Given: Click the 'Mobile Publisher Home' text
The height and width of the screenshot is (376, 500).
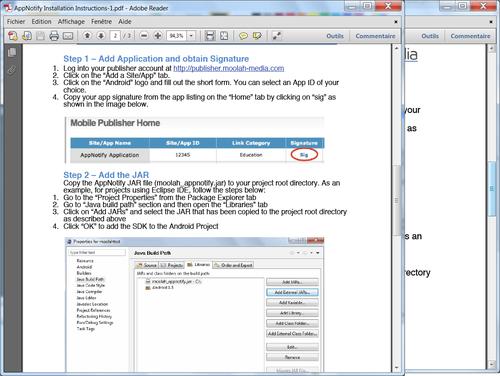Looking at the screenshot, I should 115,123.
